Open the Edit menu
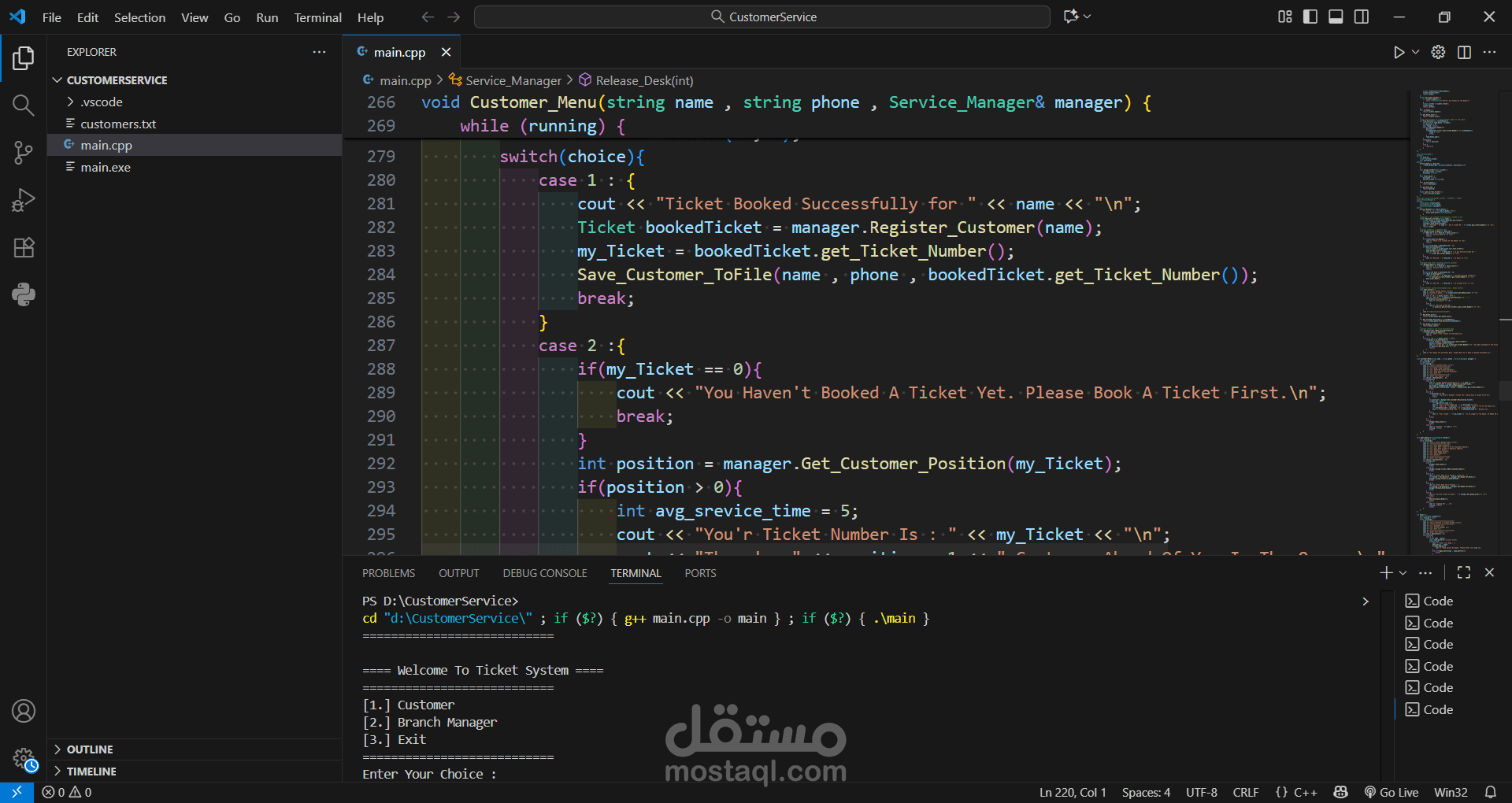This screenshot has height=803, width=1512. 87,17
